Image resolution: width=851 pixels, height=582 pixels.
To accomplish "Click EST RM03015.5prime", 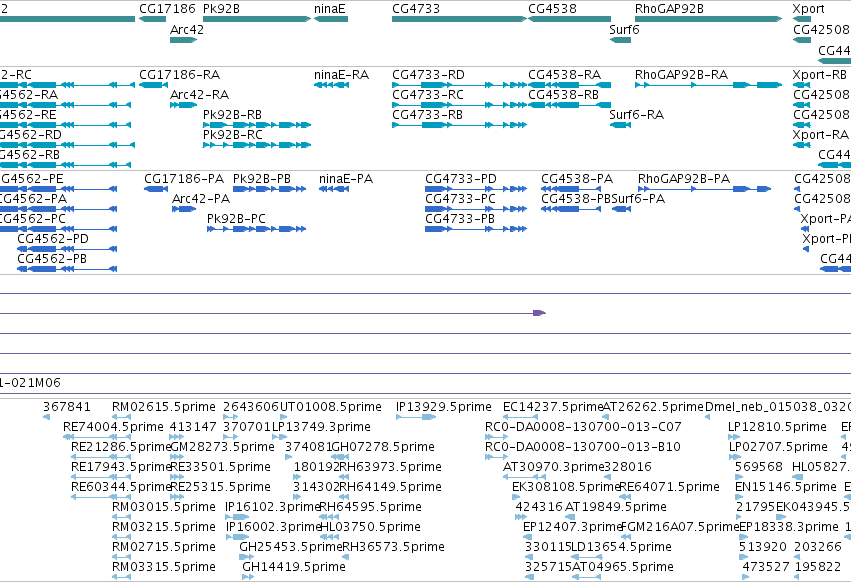I will click(x=163, y=507).
